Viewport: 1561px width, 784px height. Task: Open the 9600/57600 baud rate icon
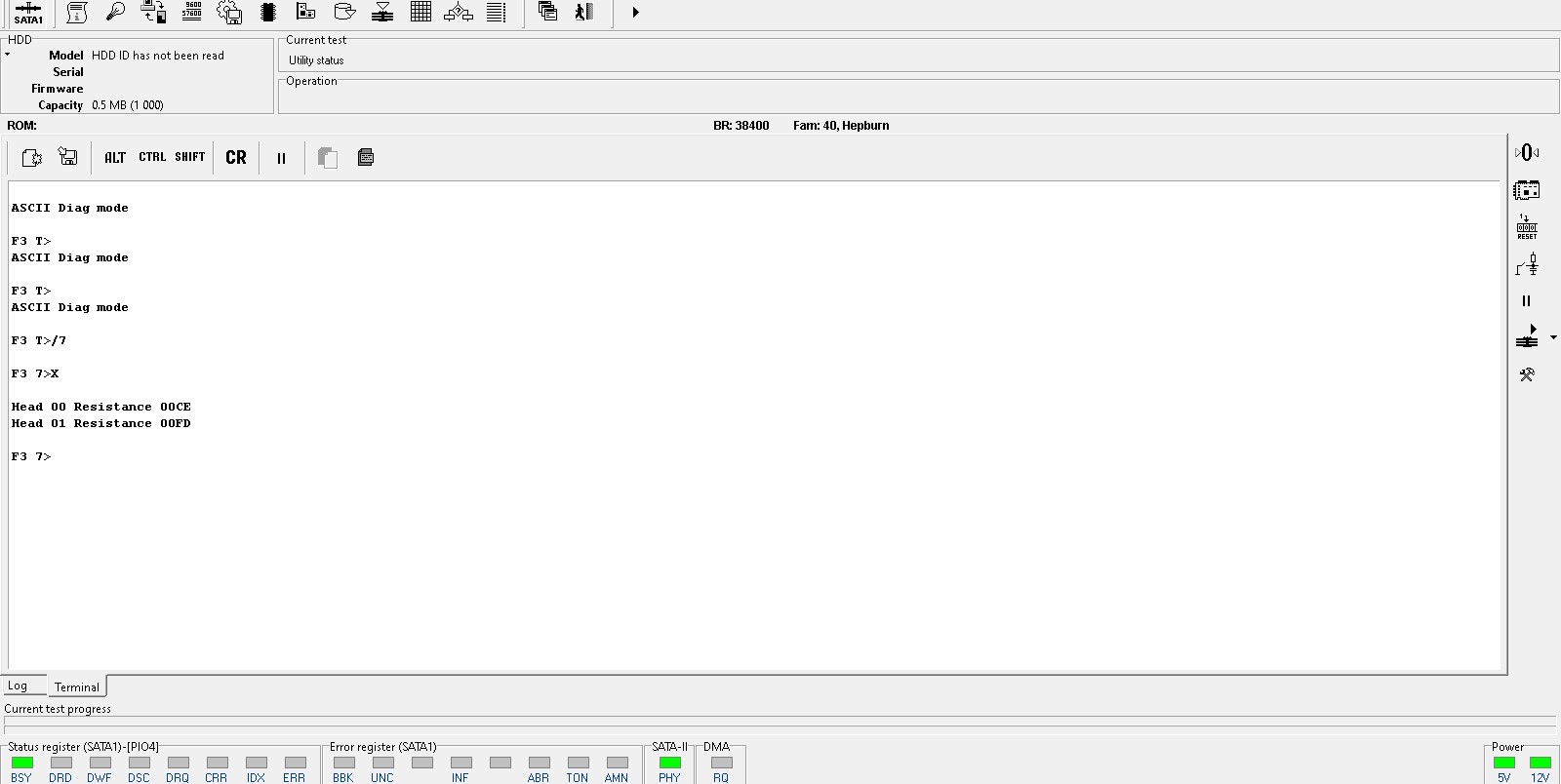pyautogui.click(x=192, y=12)
